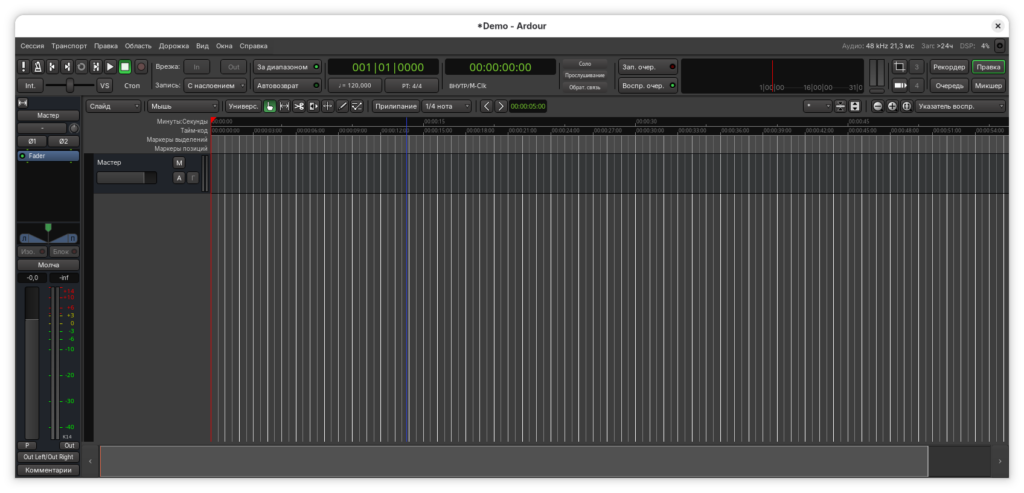The image size is (1024, 493).
Task: Enable the Автовозврат toggle
Action: coord(287,86)
